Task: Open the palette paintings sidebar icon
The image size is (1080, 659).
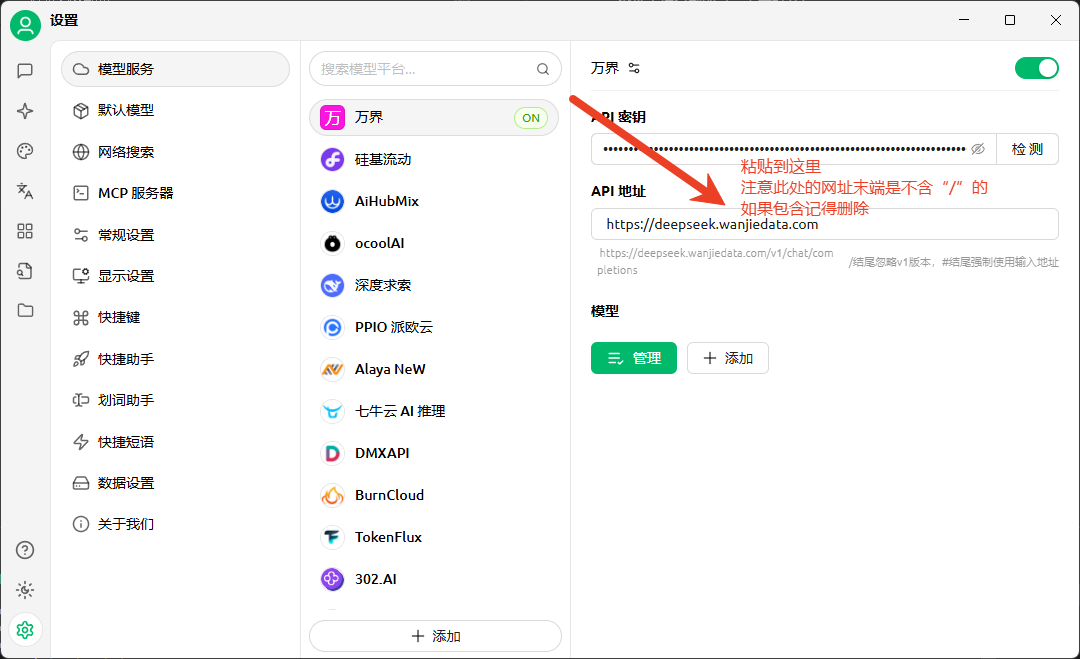Action: click(25, 151)
